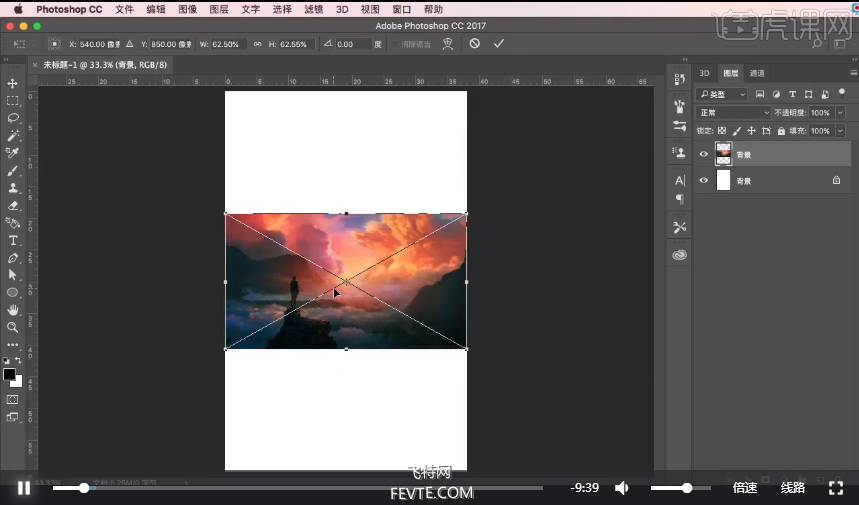Select the Clone Stamp tool

(x=13, y=188)
